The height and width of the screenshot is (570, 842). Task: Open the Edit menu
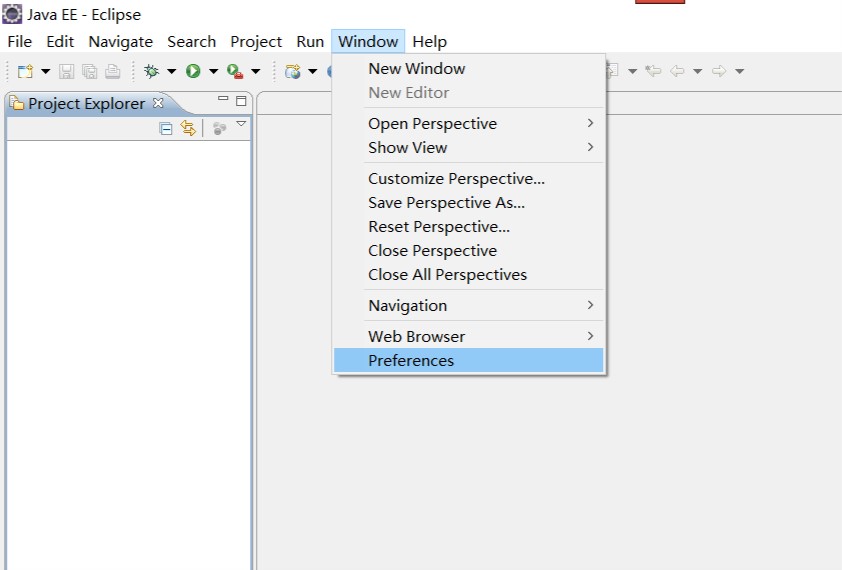click(60, 41)
